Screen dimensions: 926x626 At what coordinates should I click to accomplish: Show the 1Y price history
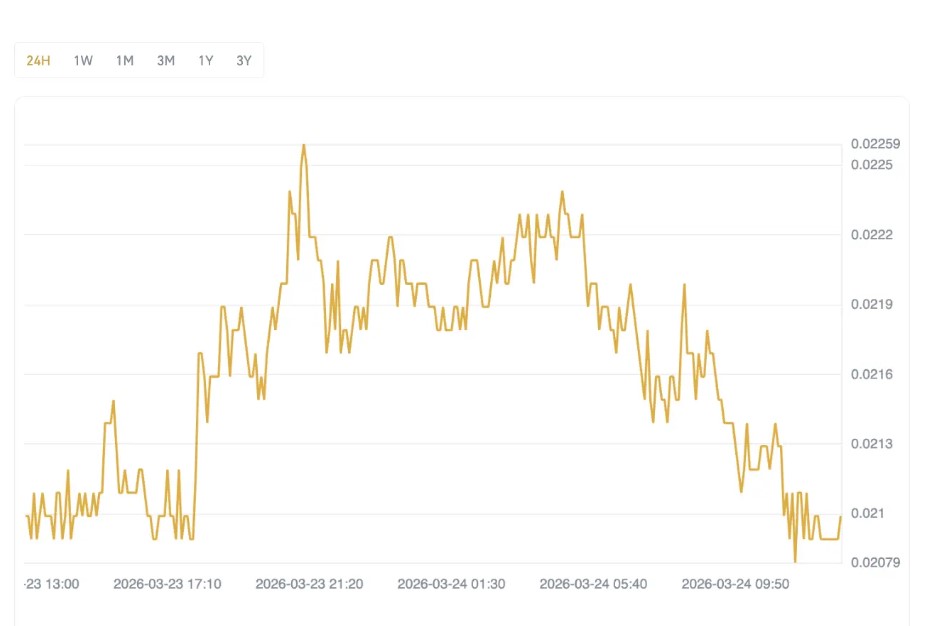click(205, 61)
